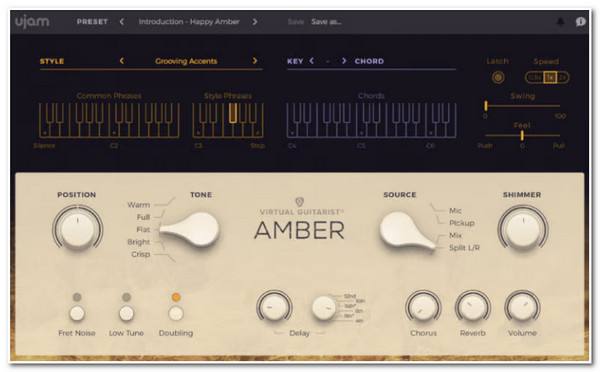The width and height of the screenshot is (600, 372).
Task: Click the Chorus knob
Action: click(x=423, y=307)
